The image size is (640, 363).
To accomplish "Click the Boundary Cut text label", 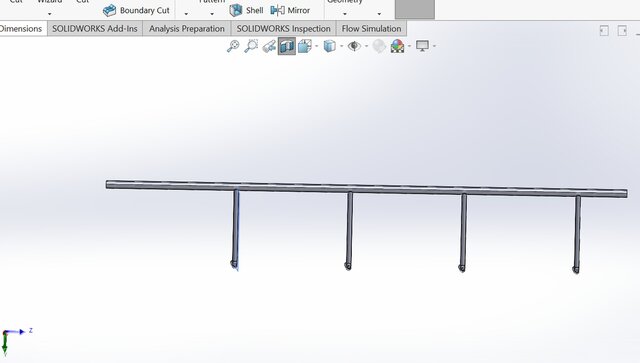I will 144,11.
